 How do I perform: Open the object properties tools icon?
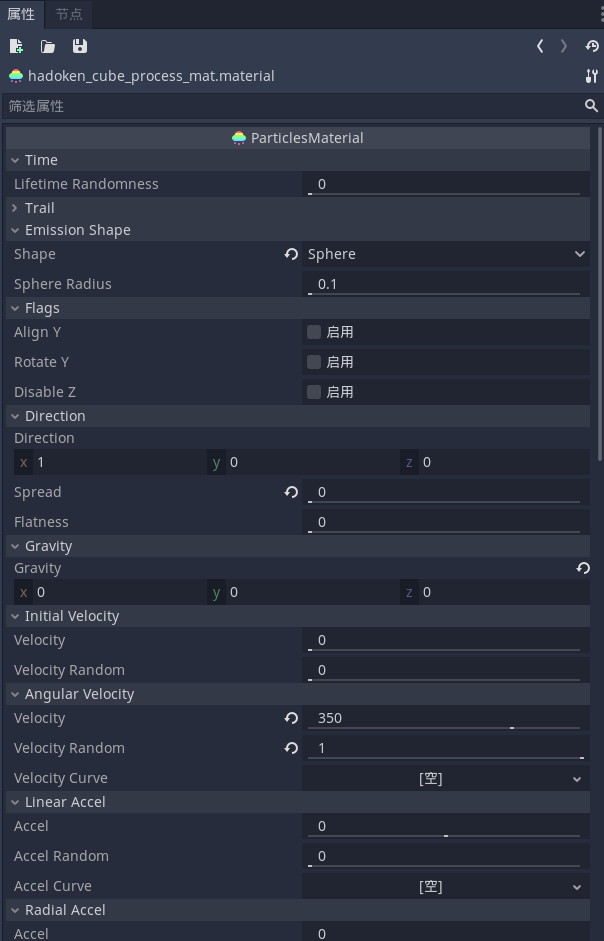click(591, 76)
